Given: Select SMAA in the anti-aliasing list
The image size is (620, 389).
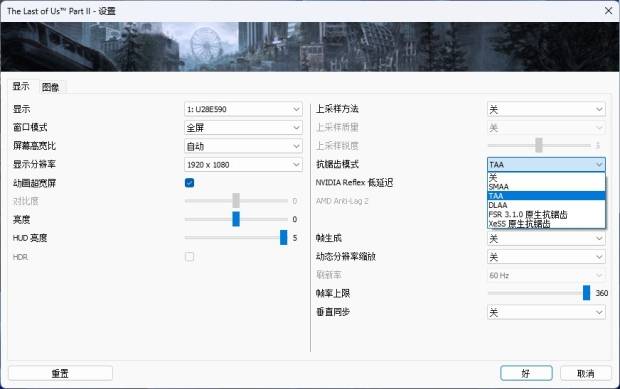Looking at the screenshot, I should [x=546, y=187].
